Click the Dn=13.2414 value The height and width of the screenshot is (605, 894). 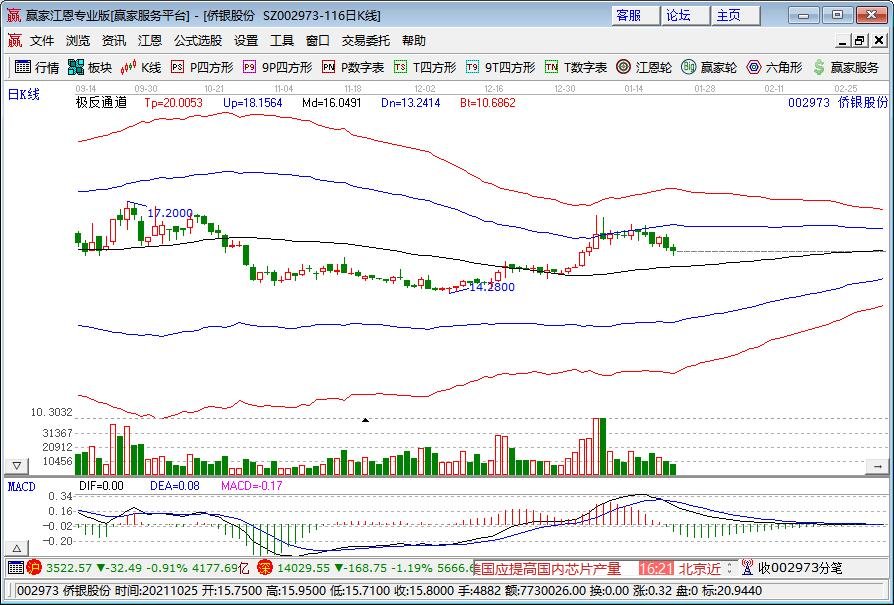pyautogui.click(x=411, y=103)
